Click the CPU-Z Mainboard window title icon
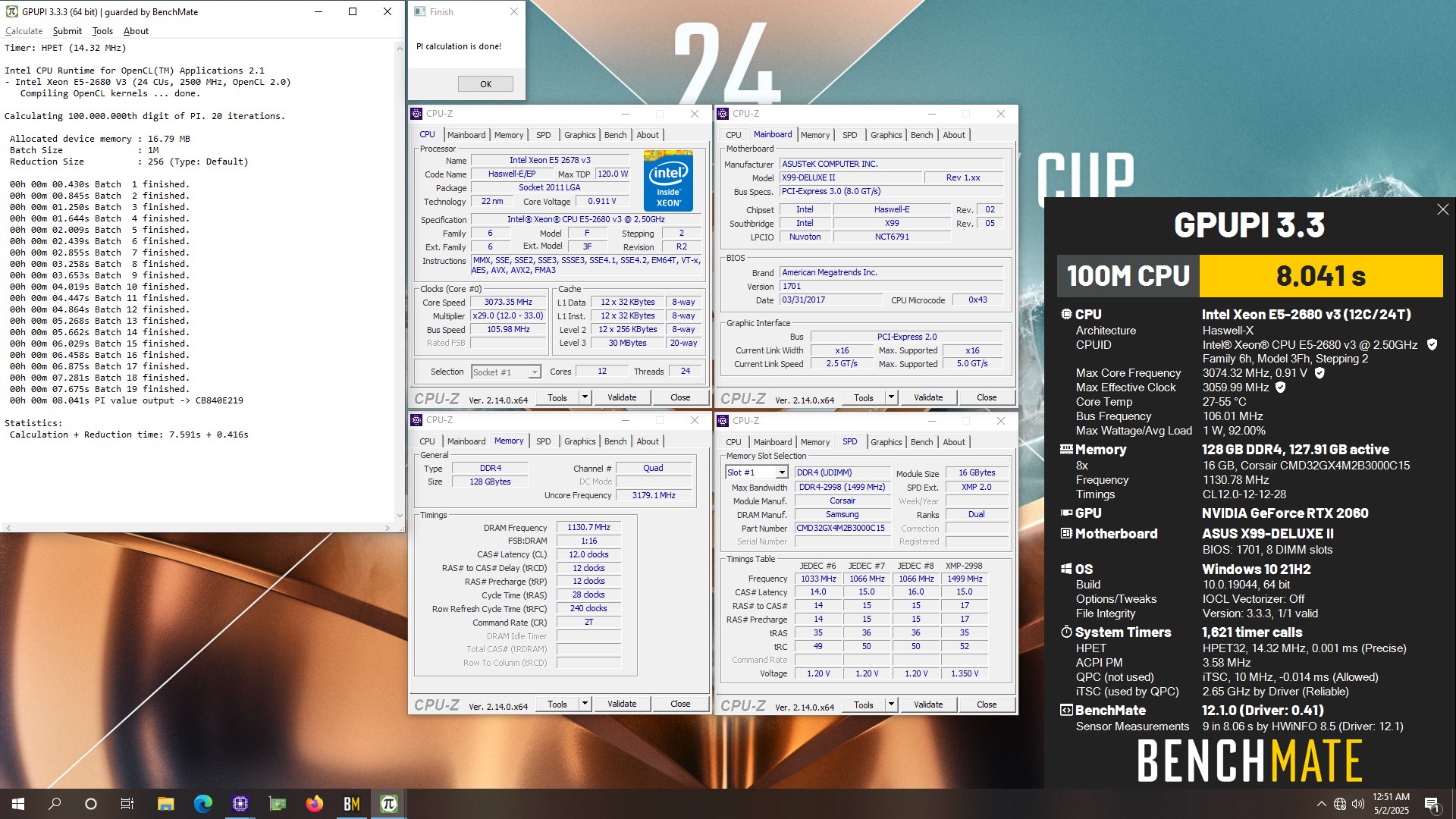1456x819 pixels. click(723, 114)
